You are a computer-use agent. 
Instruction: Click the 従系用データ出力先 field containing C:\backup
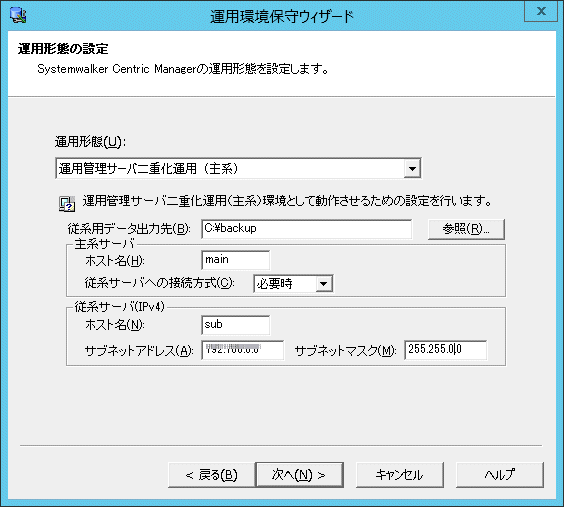tap(306, 229)
